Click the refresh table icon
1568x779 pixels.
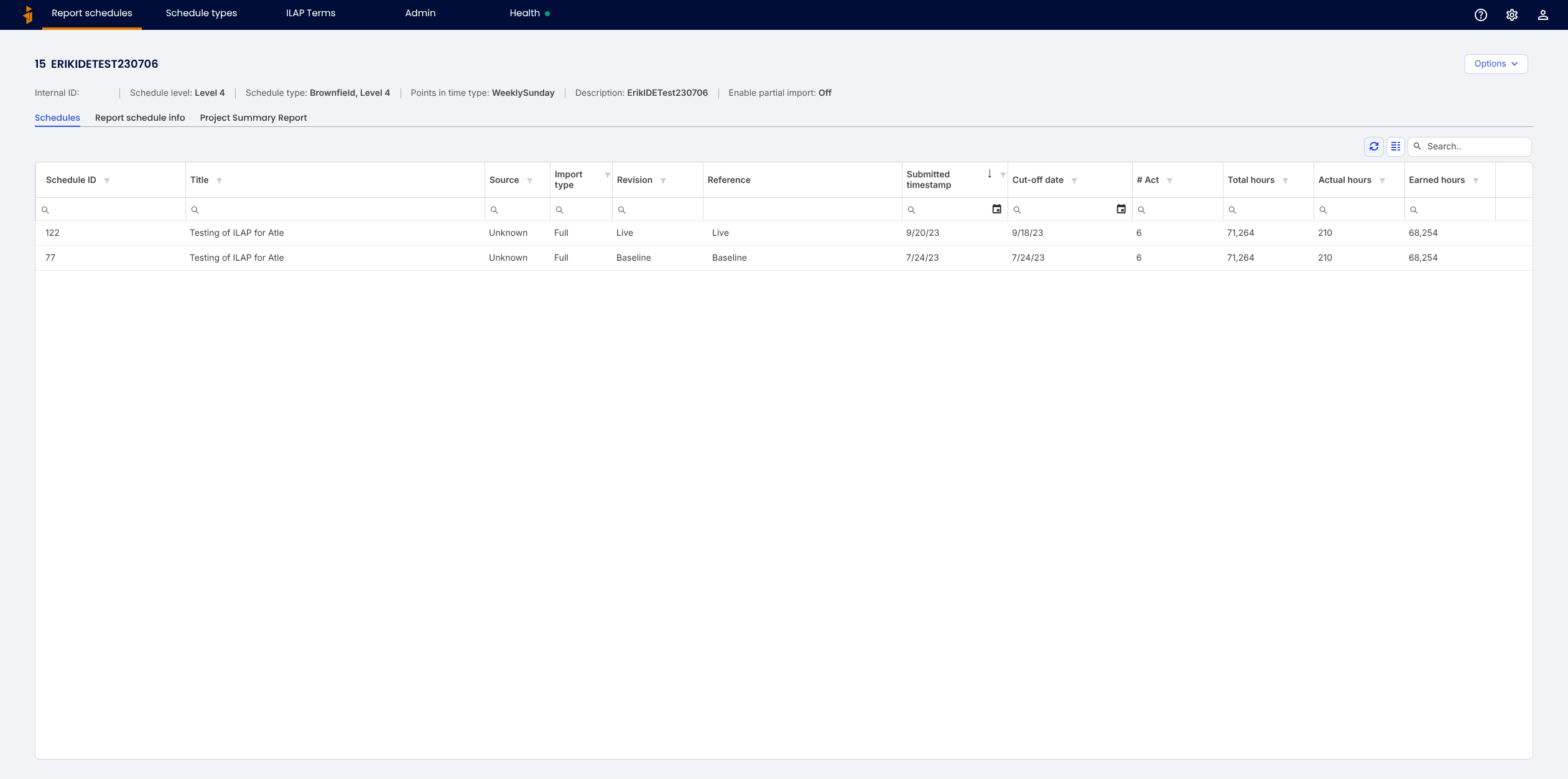coord(1374,146)
